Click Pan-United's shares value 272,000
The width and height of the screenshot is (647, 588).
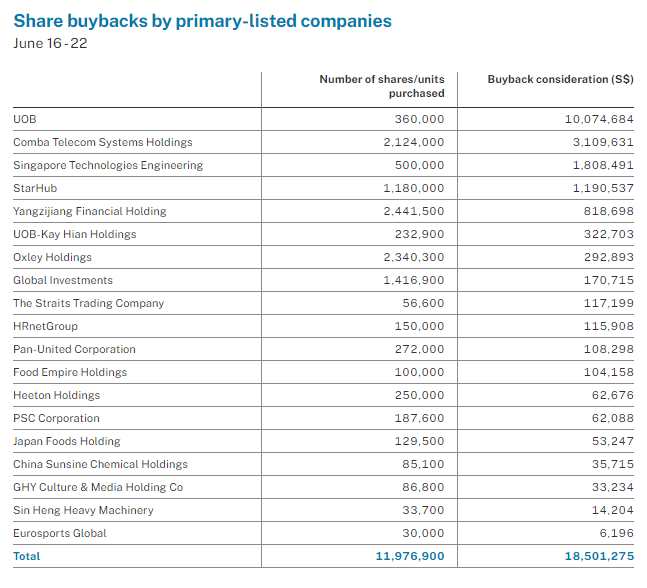[x=419, y=349]
